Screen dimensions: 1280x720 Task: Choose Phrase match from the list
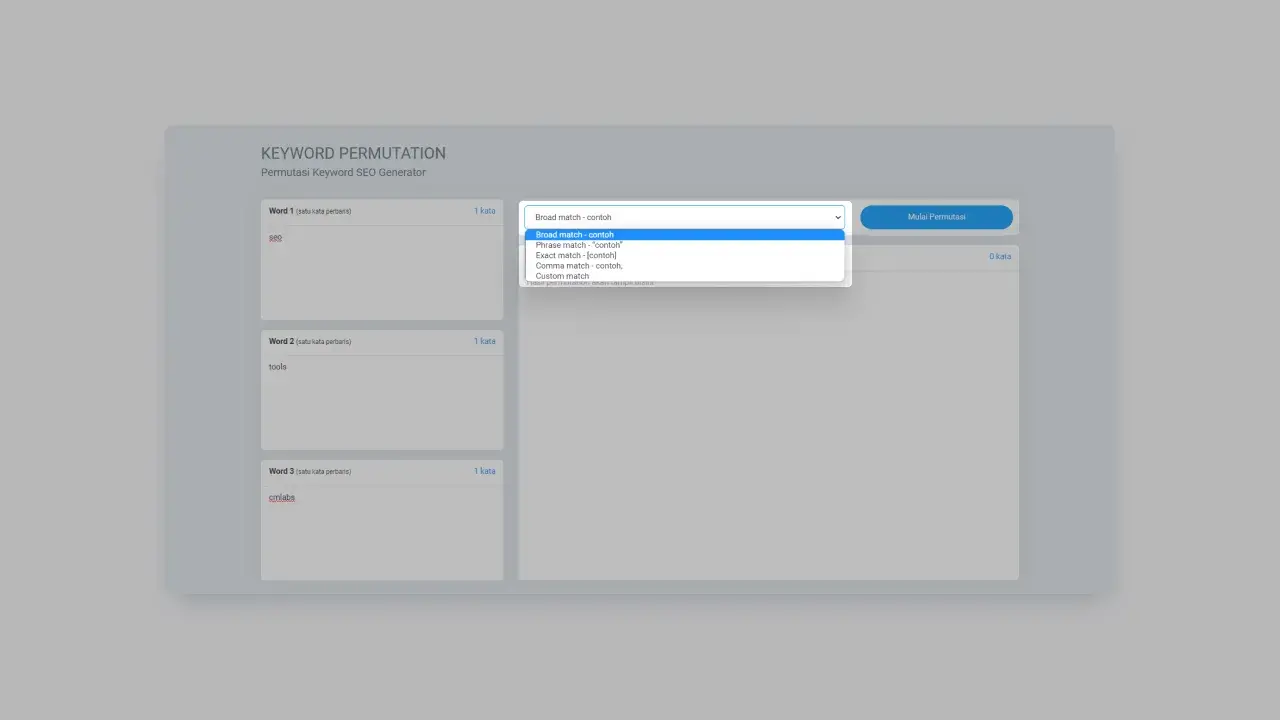coord(578,245)
